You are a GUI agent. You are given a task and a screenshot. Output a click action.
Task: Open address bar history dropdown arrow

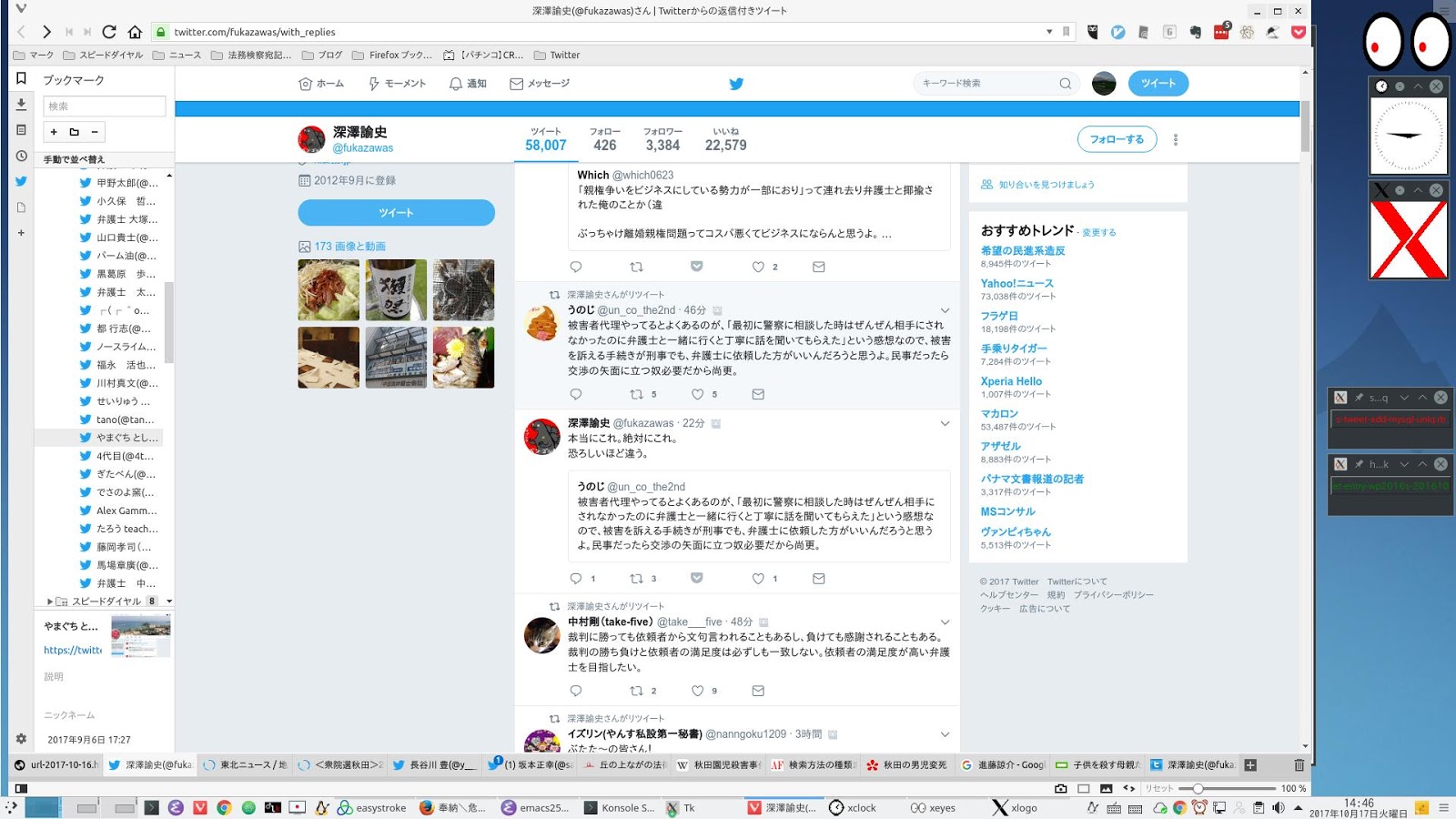tap(1049, 32)
